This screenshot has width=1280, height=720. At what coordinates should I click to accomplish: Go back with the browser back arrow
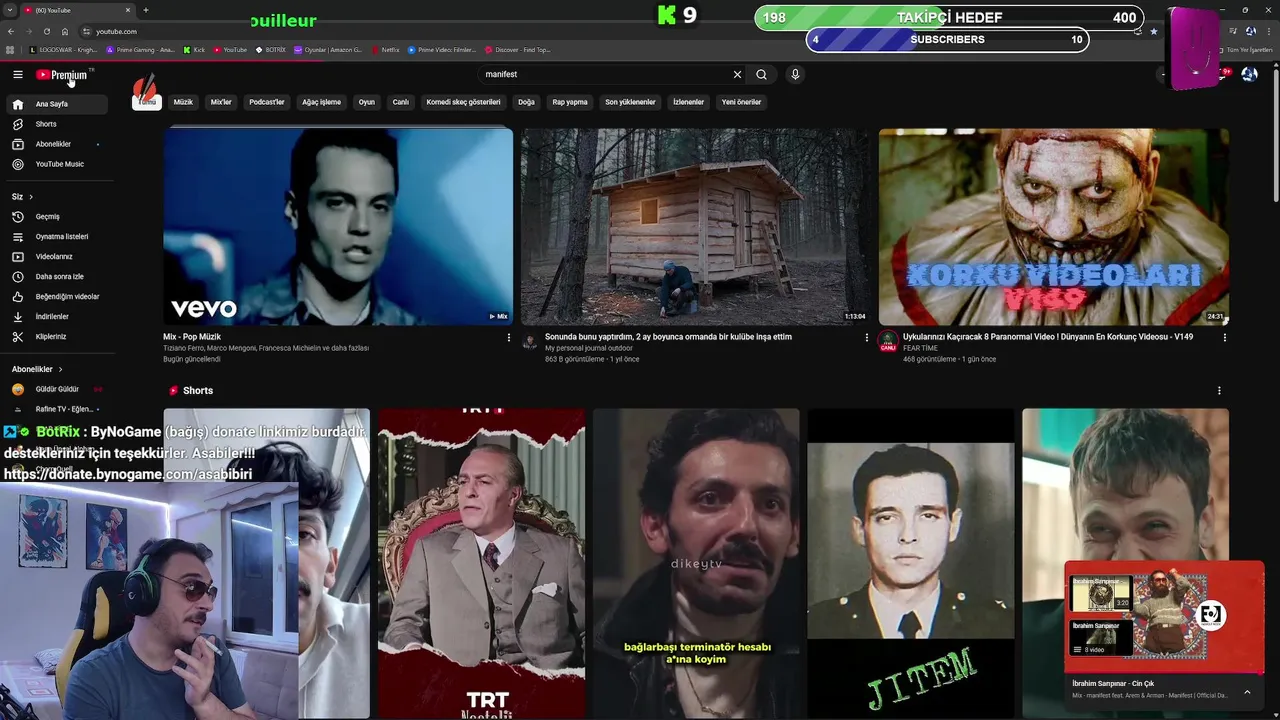click(9, 31)
